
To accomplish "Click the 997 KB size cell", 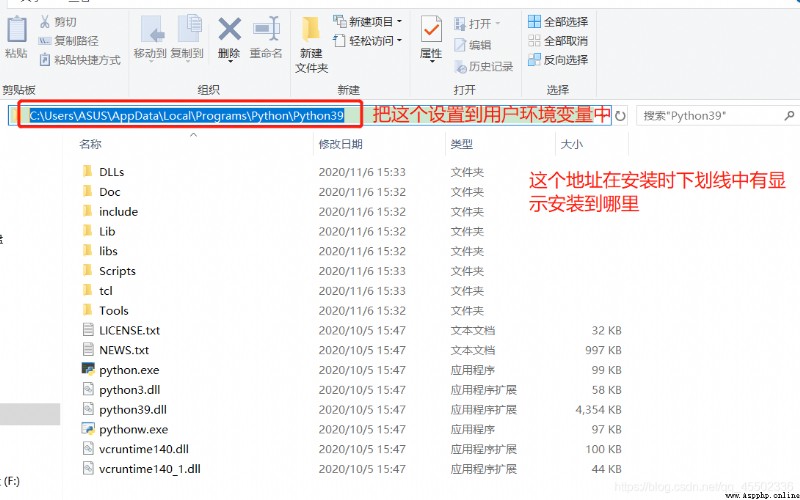I will (604, 350).
